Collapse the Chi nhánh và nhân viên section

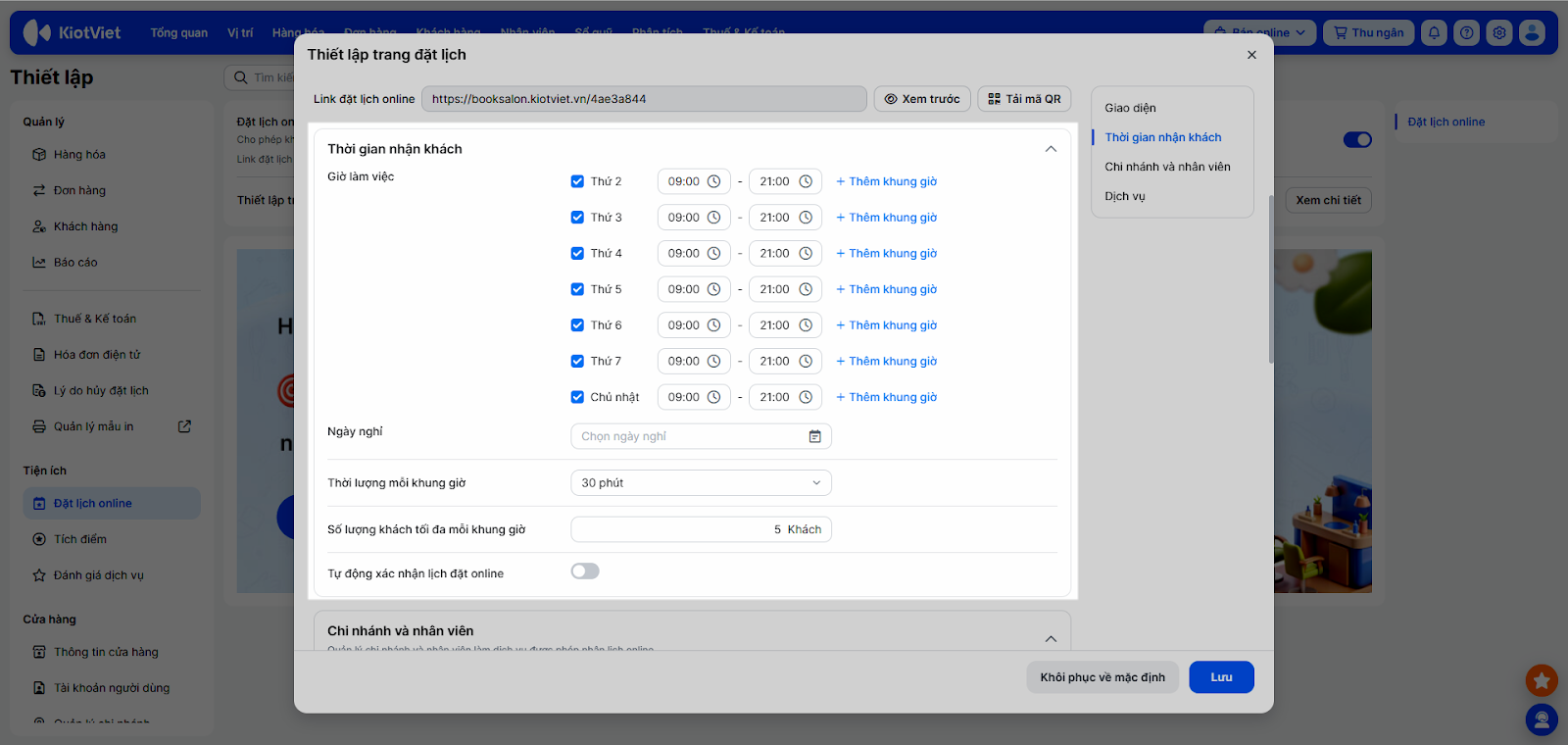pyautogui.click(x=1051, y=639)
